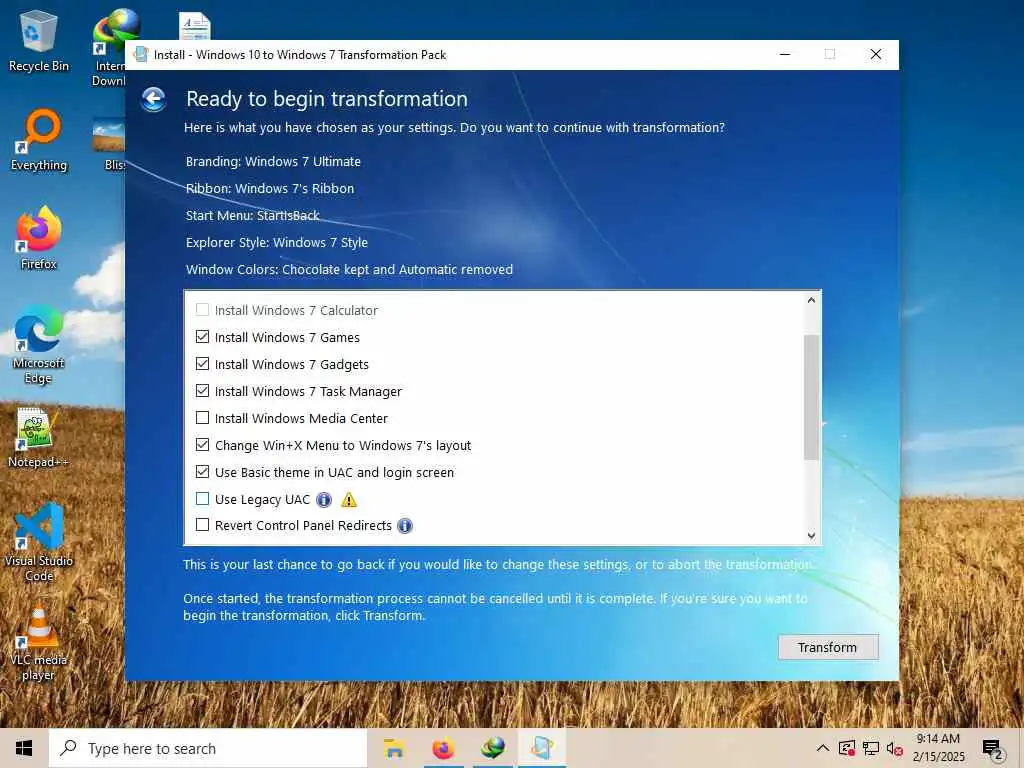Click Explorer Style: Windows 7 Style text
1024x768 pixels.
tap(277, 243)
